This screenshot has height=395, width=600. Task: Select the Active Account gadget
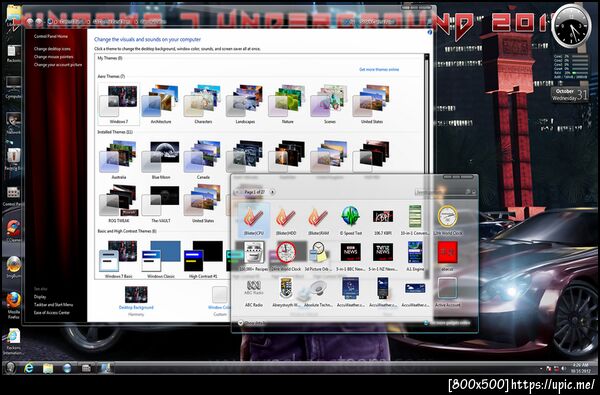[447, 292]
